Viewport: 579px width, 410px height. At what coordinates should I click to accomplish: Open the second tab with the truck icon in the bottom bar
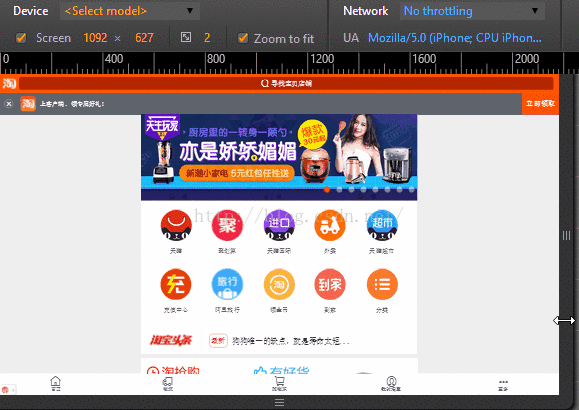[x=168, y=383]
